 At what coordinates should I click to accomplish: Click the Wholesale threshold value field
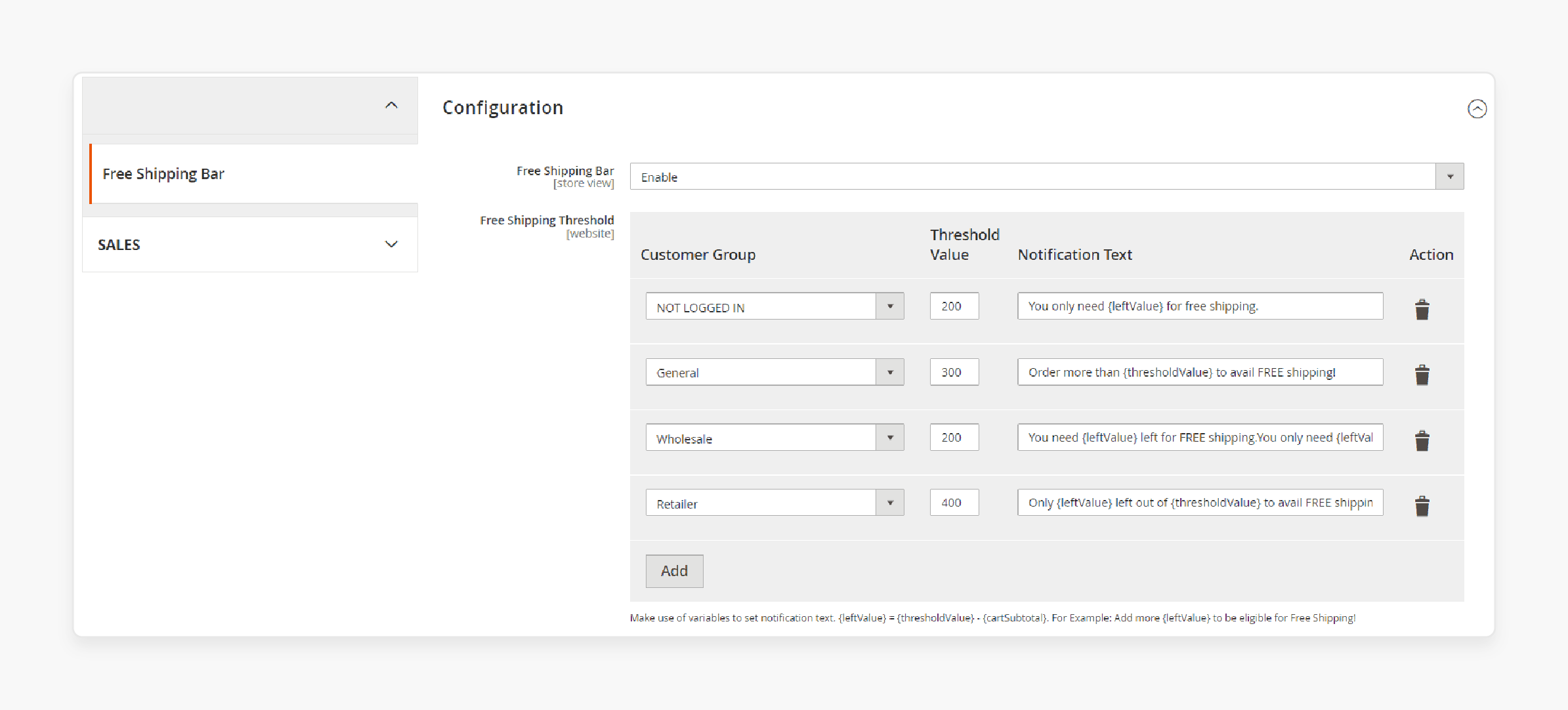[x=954, y=438]
